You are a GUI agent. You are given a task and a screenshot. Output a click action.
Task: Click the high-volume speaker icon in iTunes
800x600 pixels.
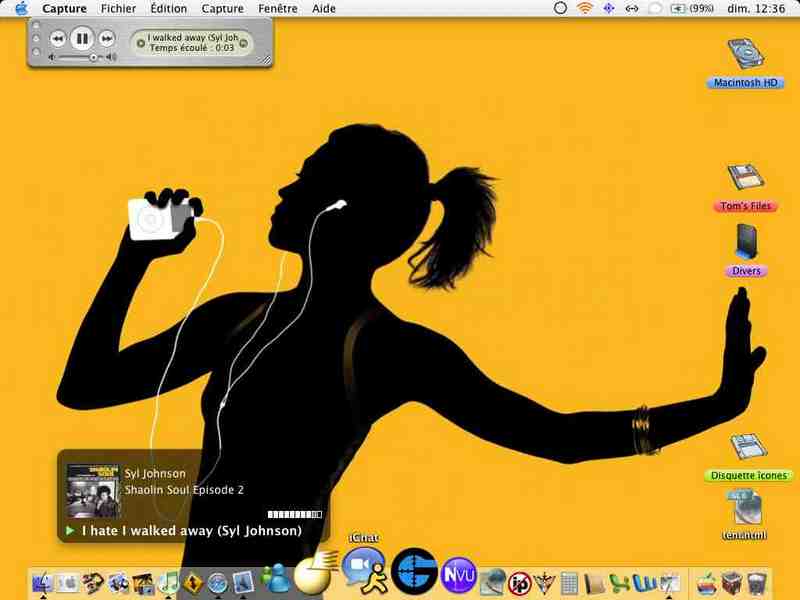tap(111, 58)
